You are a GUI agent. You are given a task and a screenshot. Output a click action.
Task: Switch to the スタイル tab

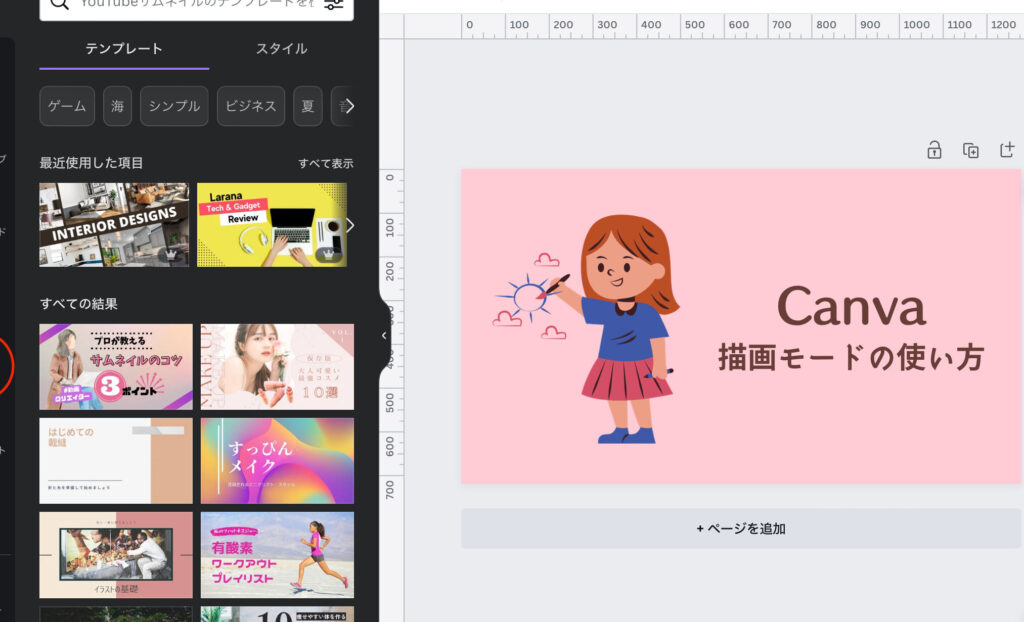(282, 49)
